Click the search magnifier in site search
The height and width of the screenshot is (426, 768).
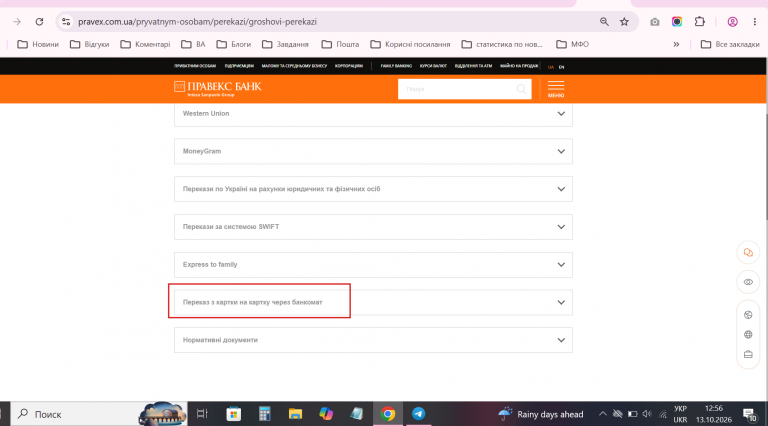pos(521,89)
